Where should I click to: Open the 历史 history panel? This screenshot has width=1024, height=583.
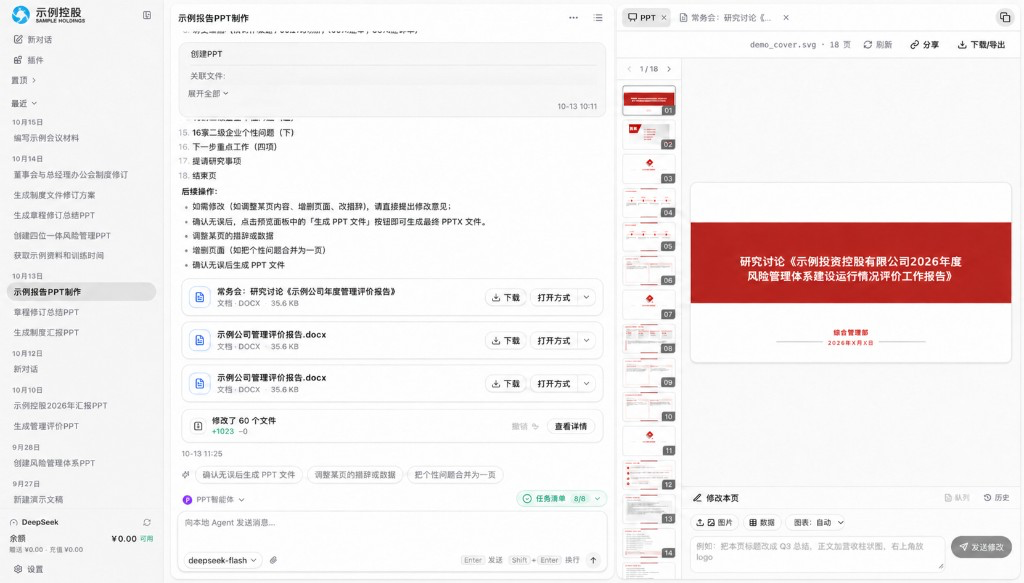[x=997, y=497]
